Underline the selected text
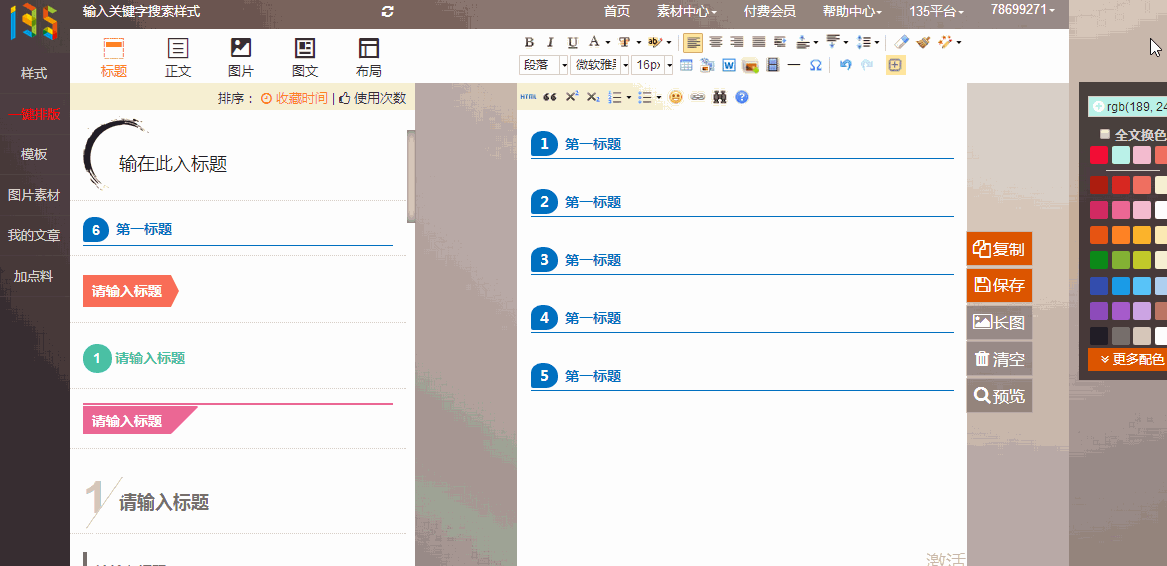This screenshot has height=566, width=1167. coord(572,42)
